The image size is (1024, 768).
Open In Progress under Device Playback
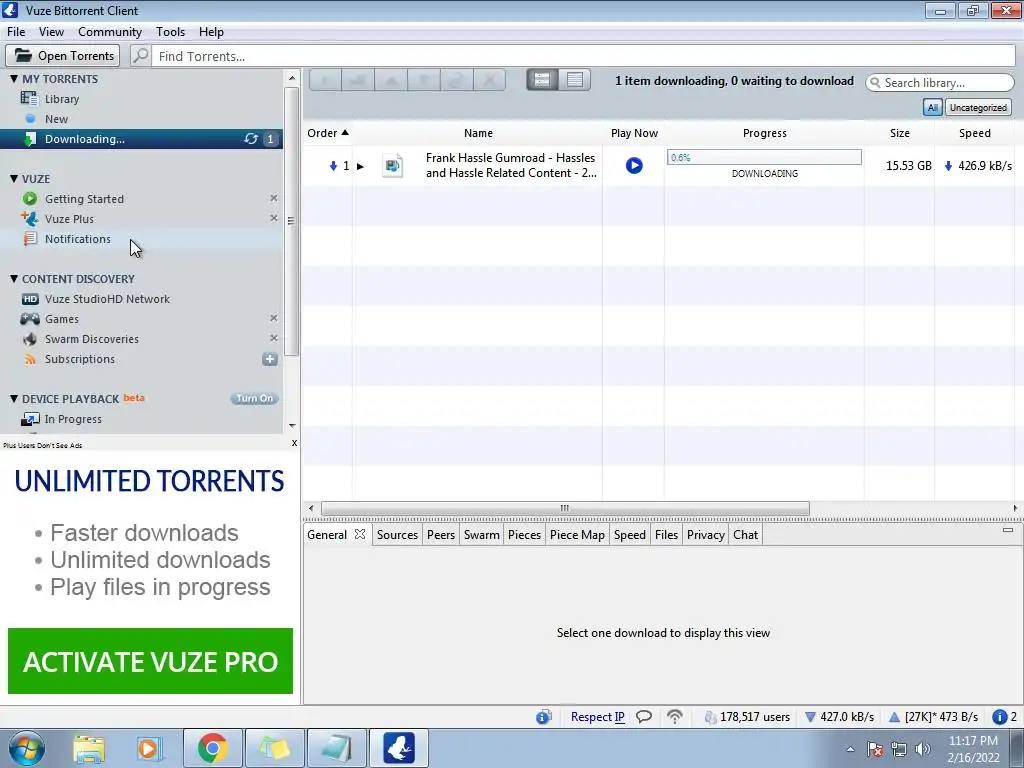click(x=72, y=419)
